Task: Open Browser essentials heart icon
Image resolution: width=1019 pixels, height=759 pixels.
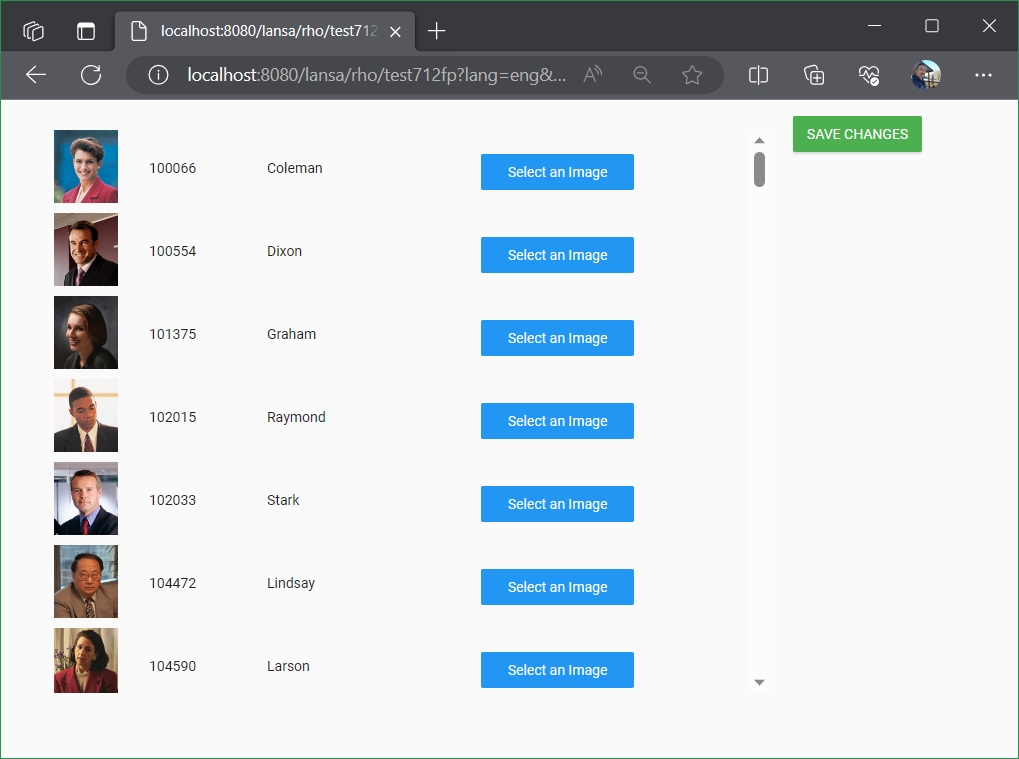Action: (869, 75)
